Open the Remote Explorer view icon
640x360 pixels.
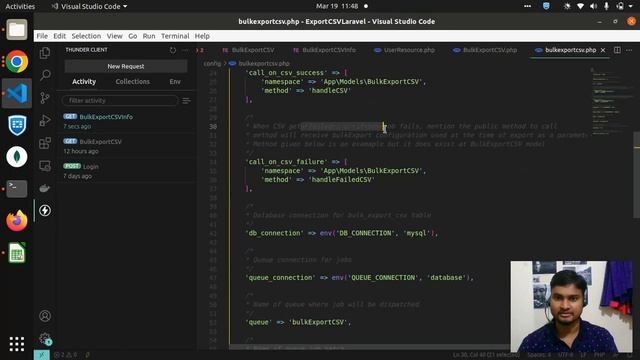[x=45, y=165]
